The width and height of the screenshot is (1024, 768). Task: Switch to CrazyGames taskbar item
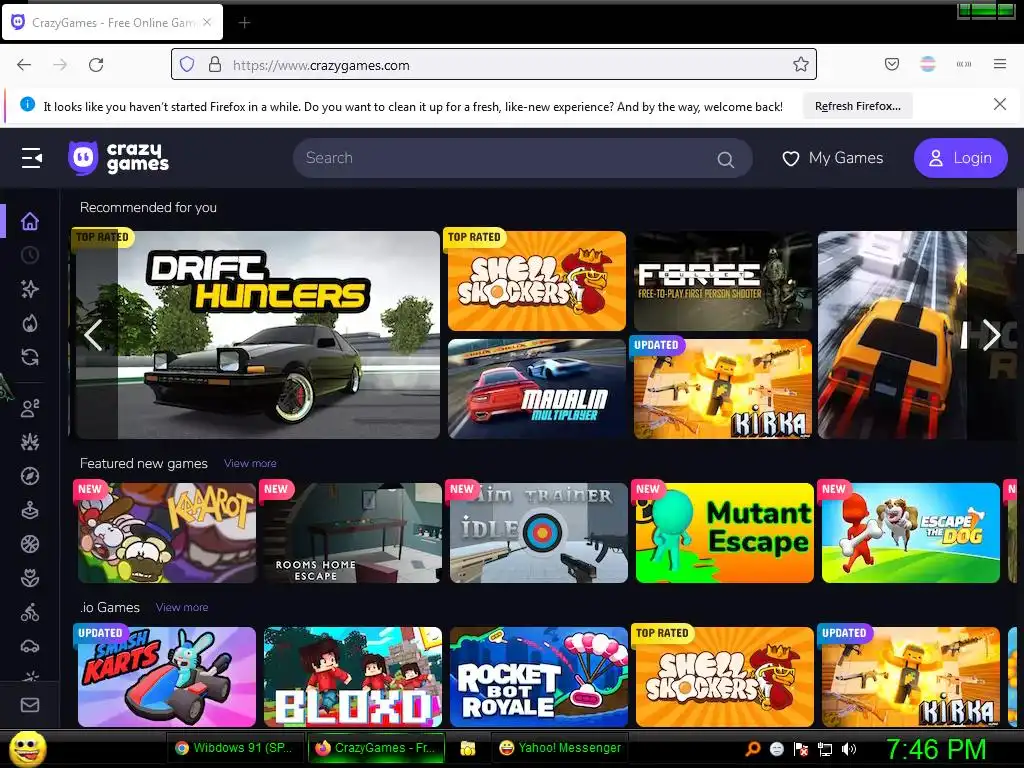coord(377,748)
